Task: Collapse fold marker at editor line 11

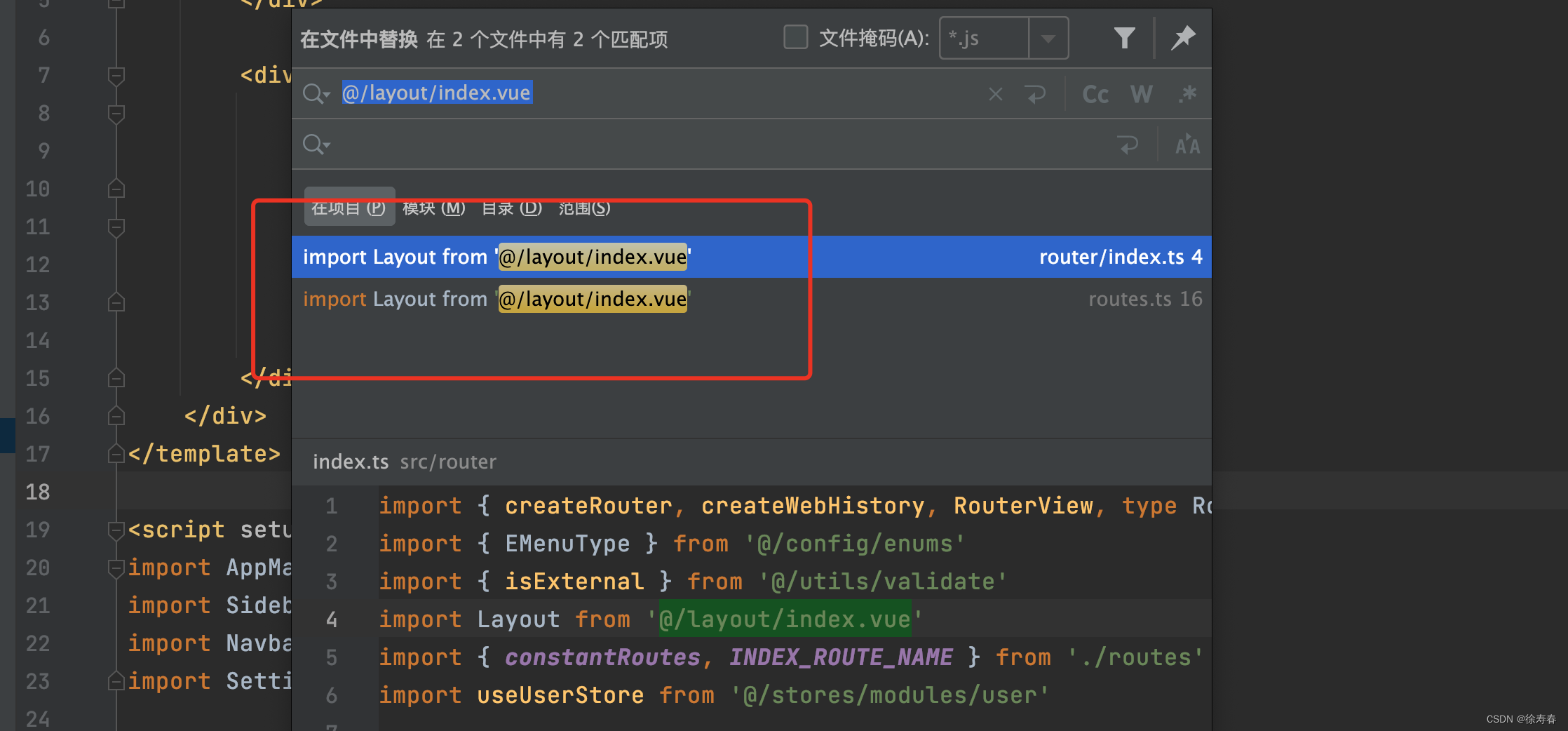Action: click(116, 227)
